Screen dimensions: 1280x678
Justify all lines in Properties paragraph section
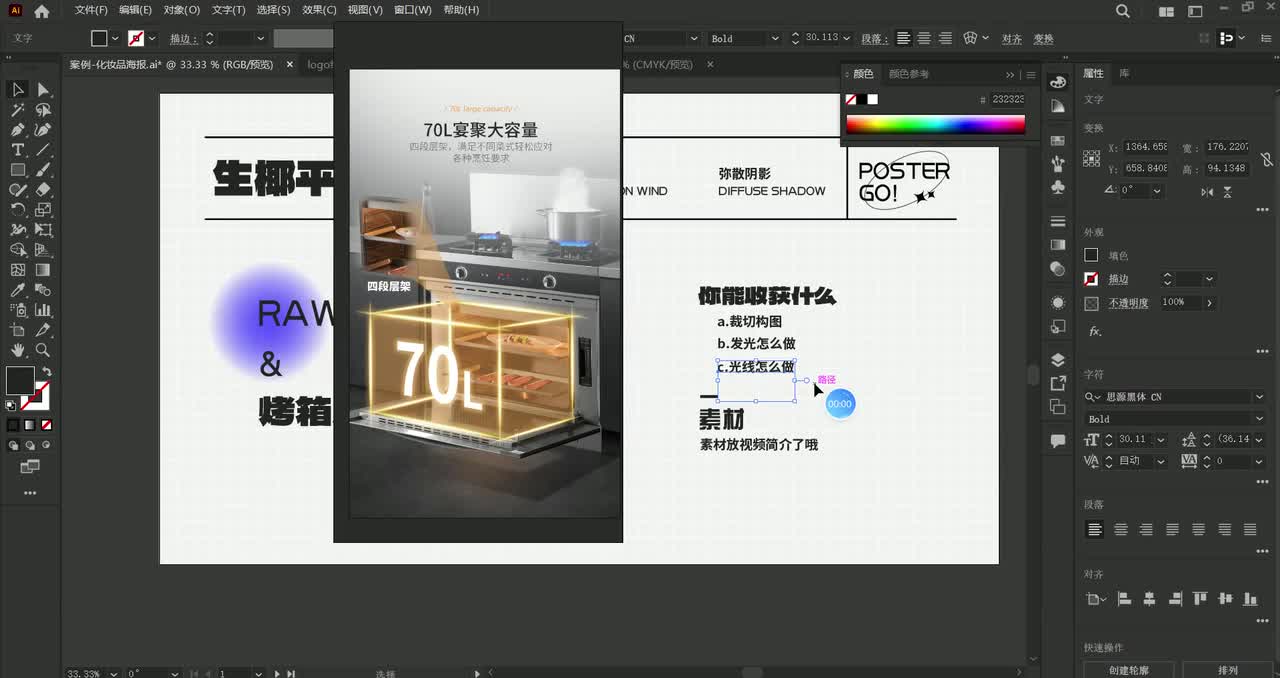click(1250, 529)
